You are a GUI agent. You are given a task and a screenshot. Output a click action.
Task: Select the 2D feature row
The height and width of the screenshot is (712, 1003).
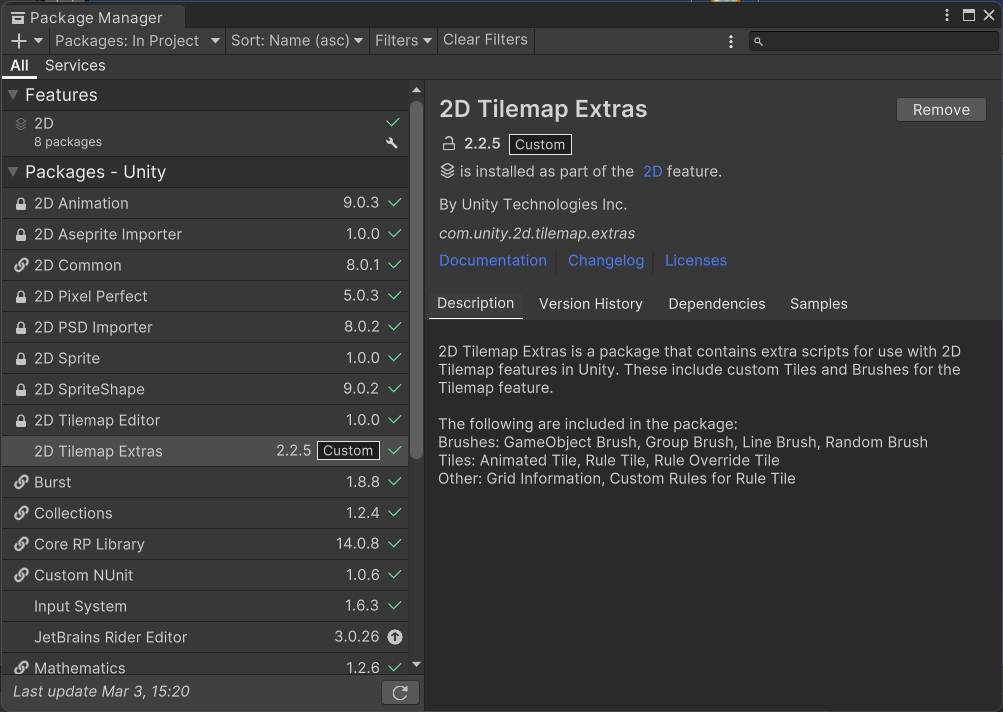coord(205,133)
